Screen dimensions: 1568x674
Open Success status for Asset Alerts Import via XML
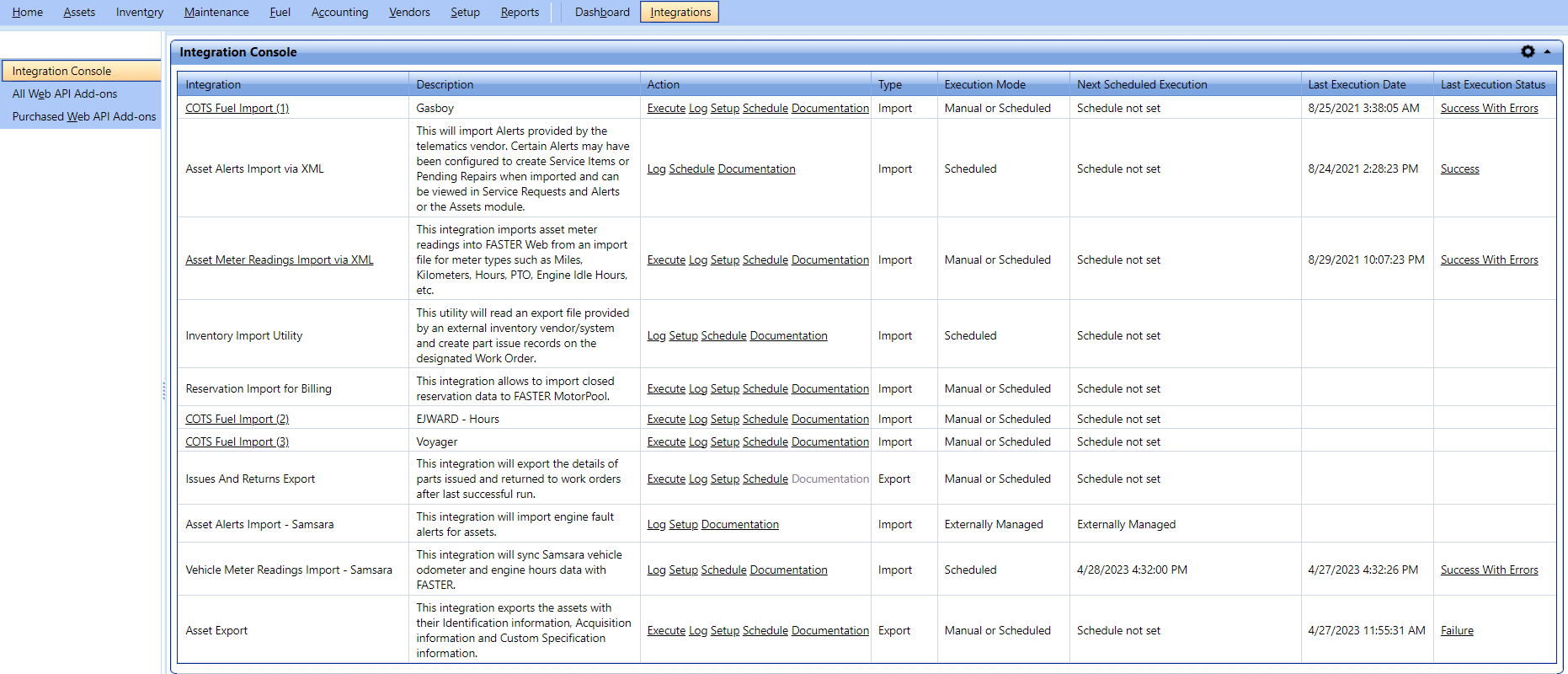pyautogui.click(x=1459, y=168)
